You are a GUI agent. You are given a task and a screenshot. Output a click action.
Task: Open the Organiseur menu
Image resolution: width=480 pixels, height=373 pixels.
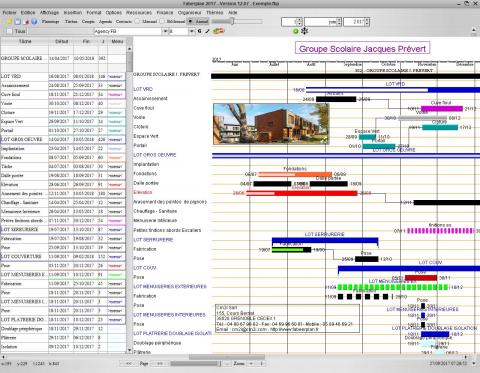click(x=189, y=12)
